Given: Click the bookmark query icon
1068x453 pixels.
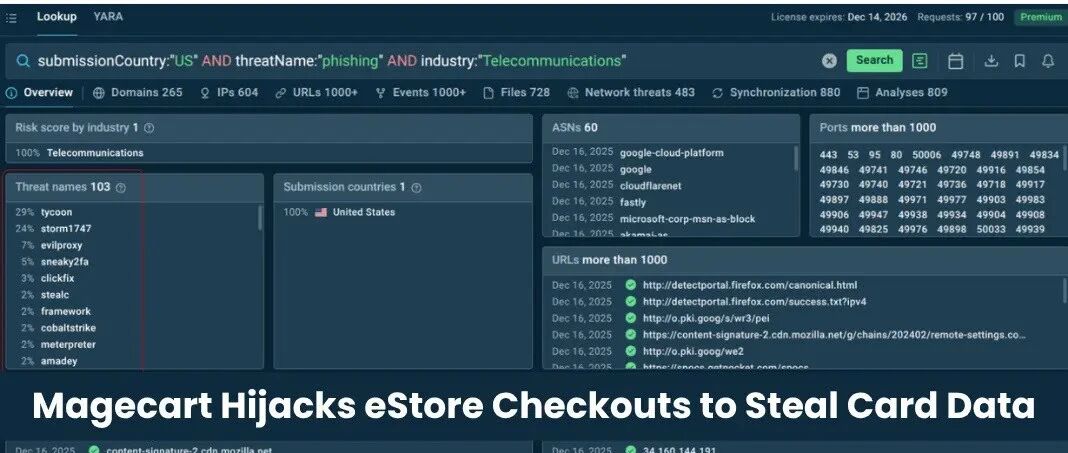Looking at the screenshot, I should point(1020,61).
